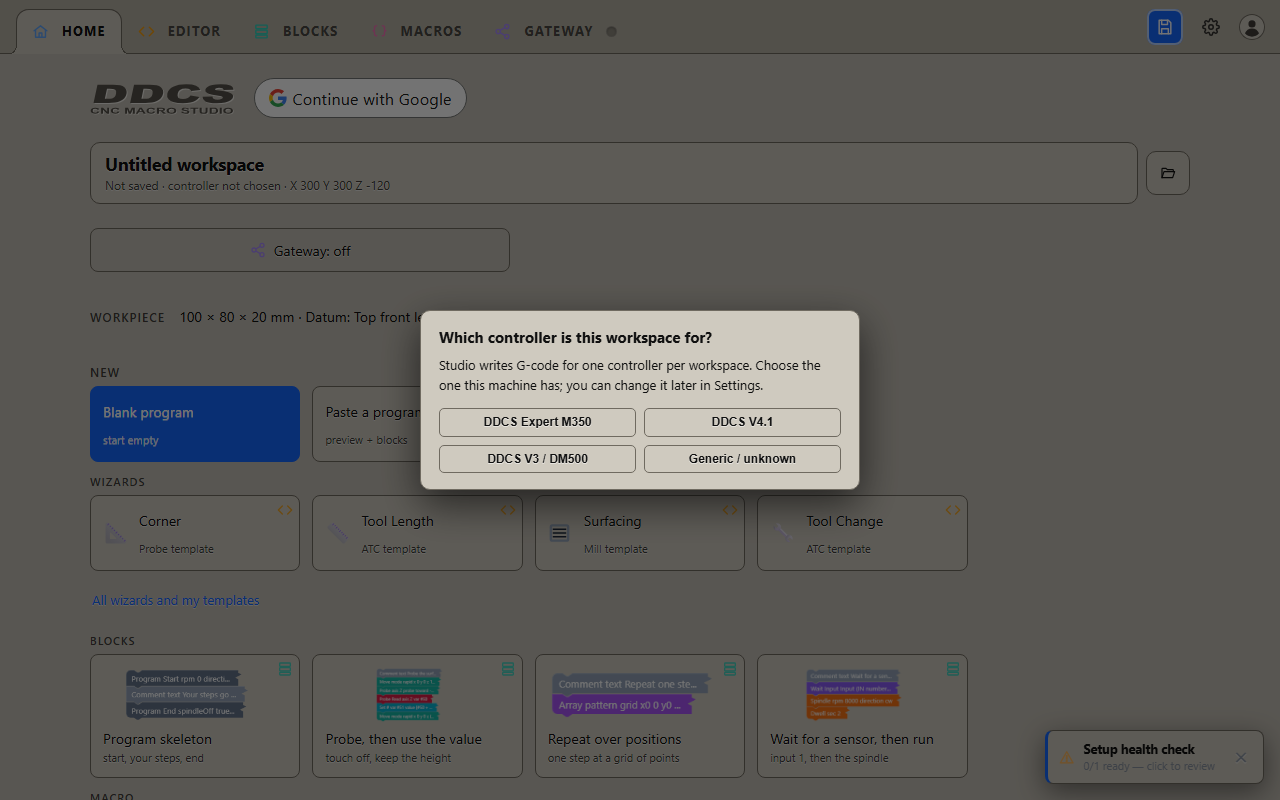
Task: Choose DDCS Expert M350 controller
Action: click(x=537, y=422)
